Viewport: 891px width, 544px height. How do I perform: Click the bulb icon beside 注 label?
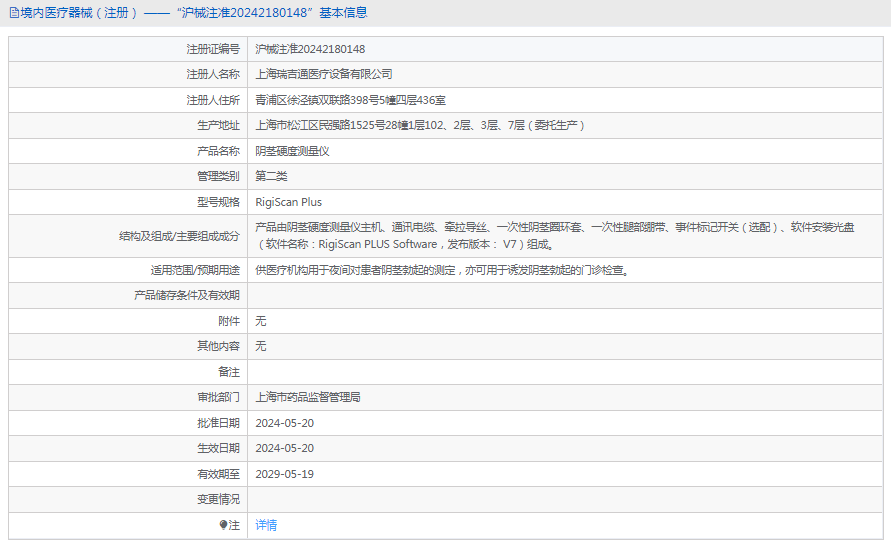(x=223, y=525)
